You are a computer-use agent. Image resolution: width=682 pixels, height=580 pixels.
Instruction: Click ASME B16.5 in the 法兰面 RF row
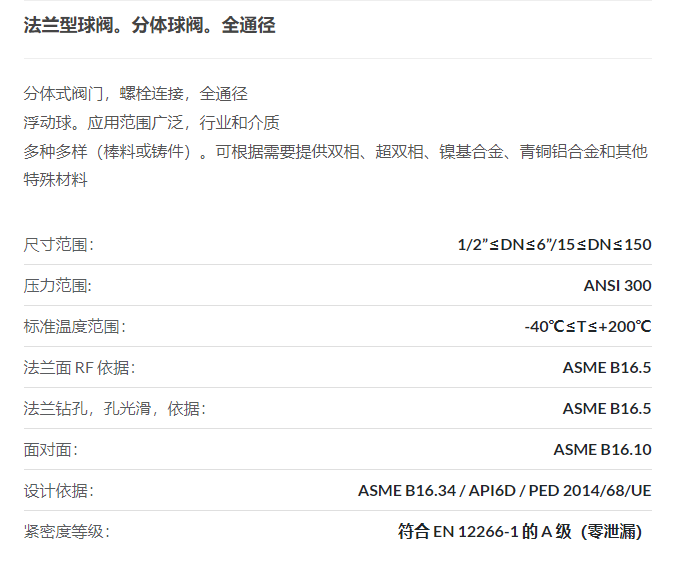point(607,368)
